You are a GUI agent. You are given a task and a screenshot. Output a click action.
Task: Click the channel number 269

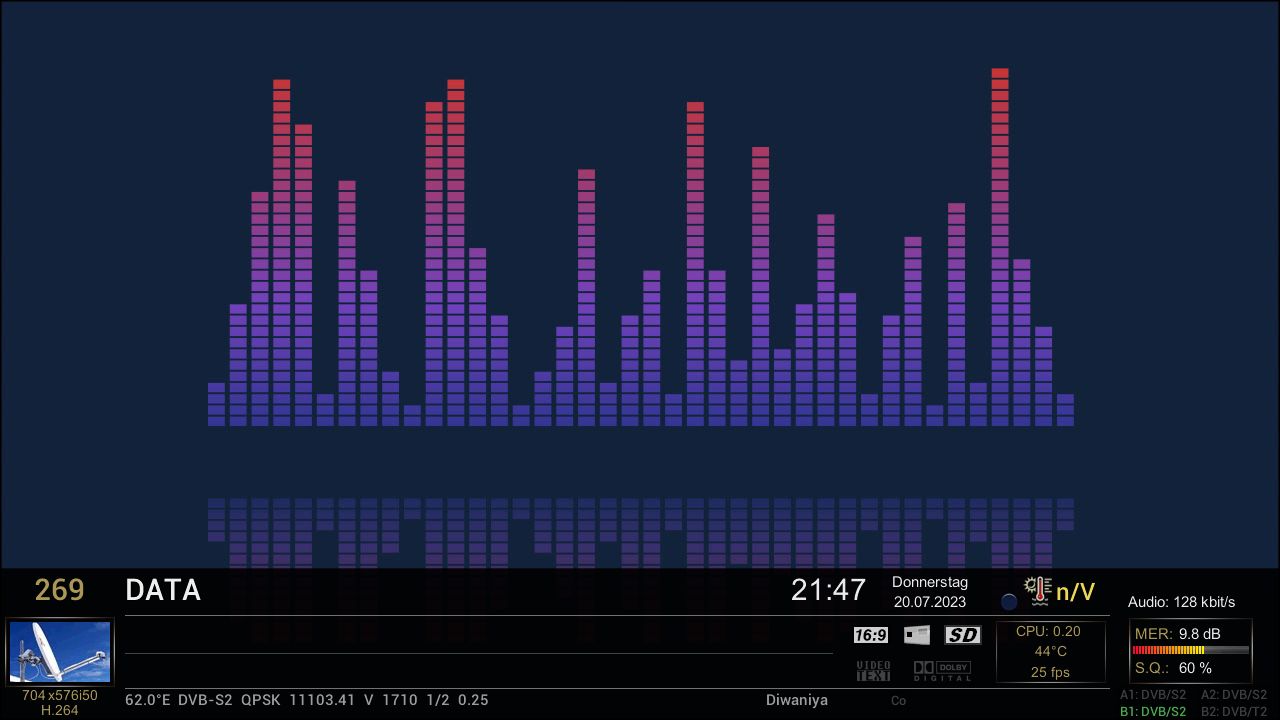coord(60,590)
